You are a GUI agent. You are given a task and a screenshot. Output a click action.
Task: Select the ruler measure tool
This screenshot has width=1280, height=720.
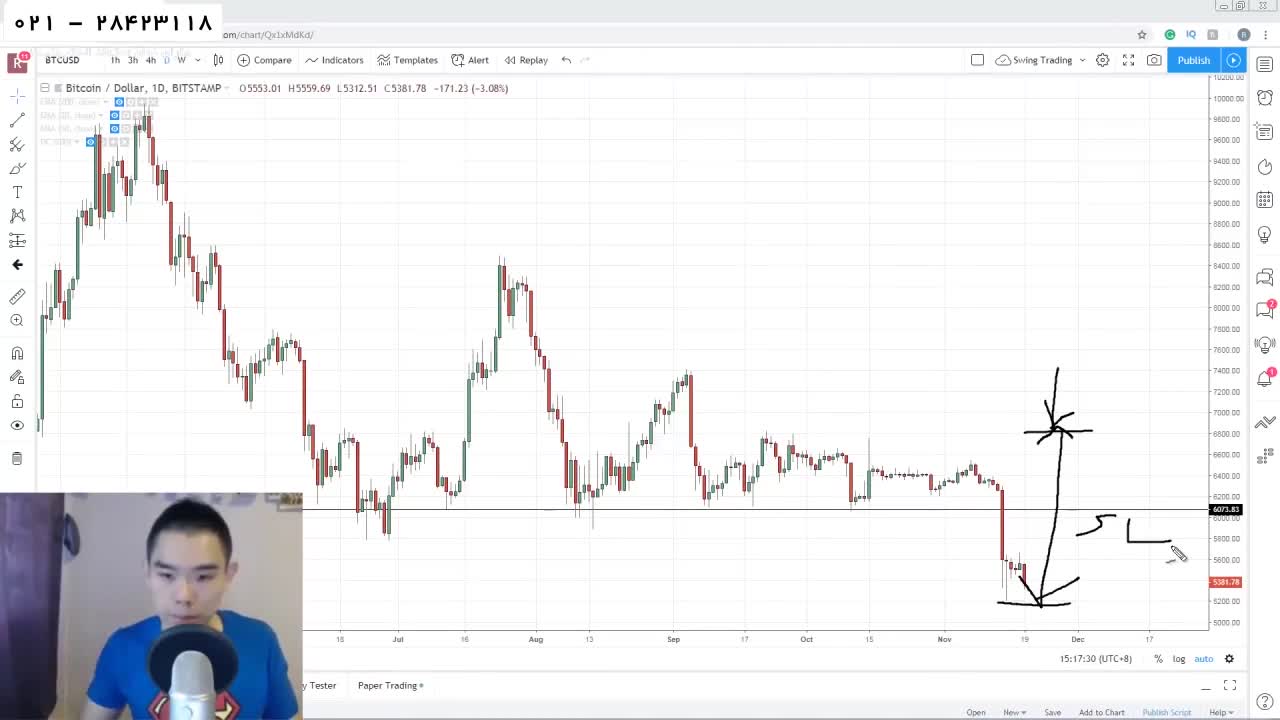click(x=17, y=296)
